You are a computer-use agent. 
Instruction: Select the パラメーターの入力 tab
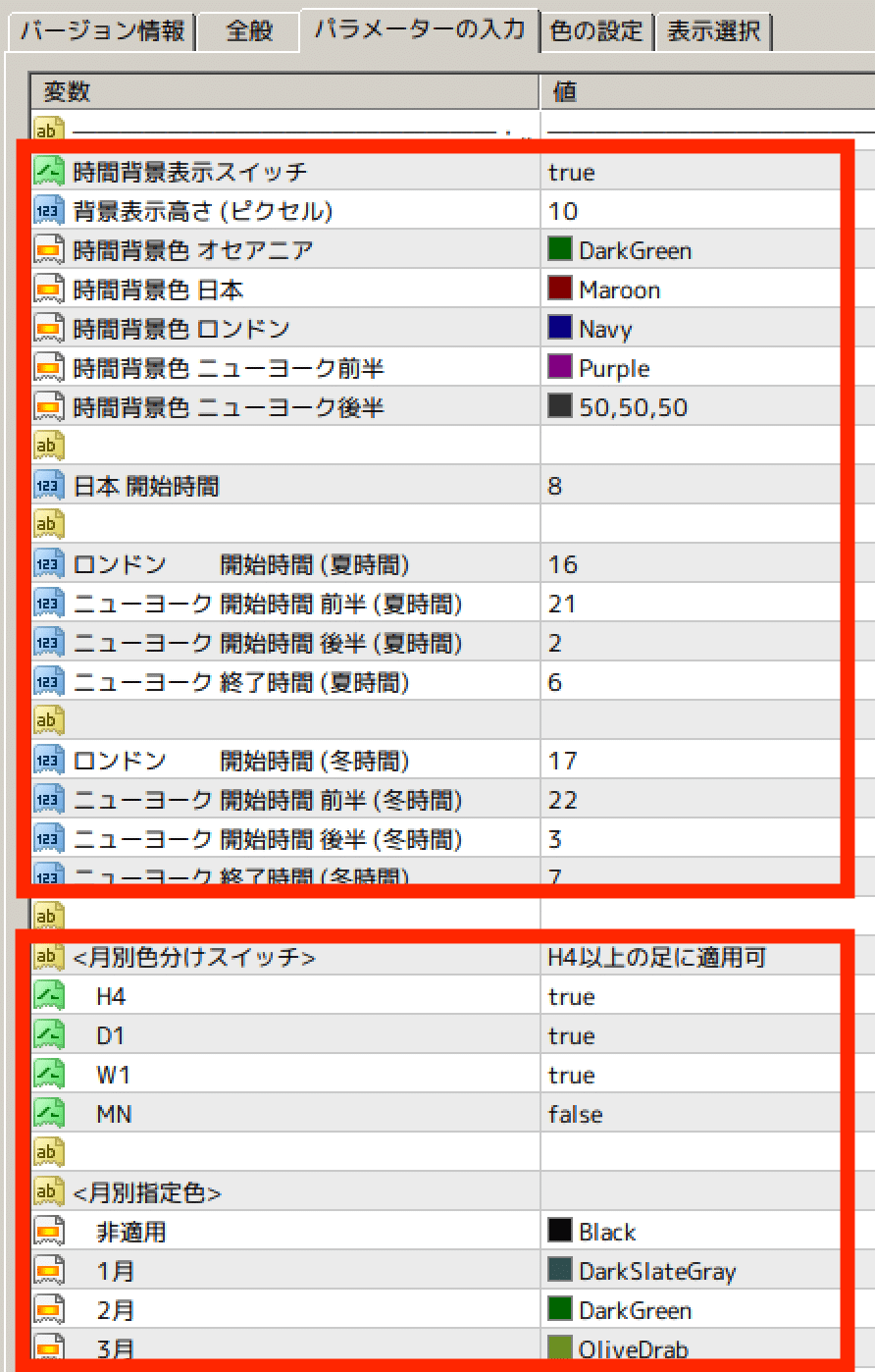(420, 28)
